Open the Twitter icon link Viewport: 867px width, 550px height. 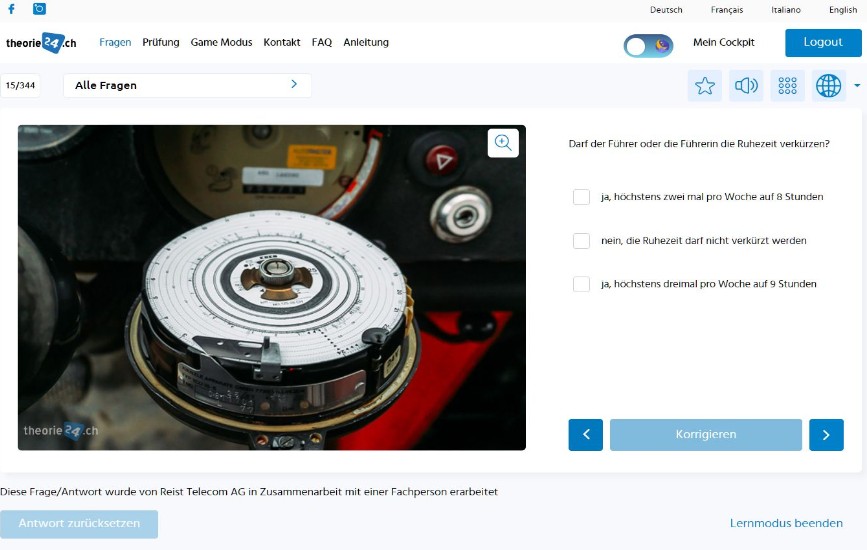(x=39, y=9)
